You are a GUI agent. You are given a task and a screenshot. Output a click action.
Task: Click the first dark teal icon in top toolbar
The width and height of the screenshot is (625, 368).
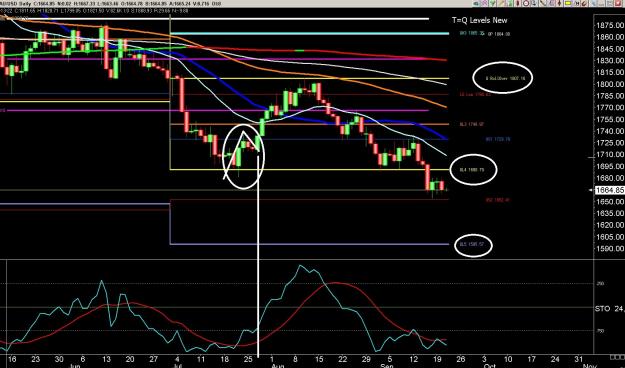pyautogui.click(x=476, y=3)
